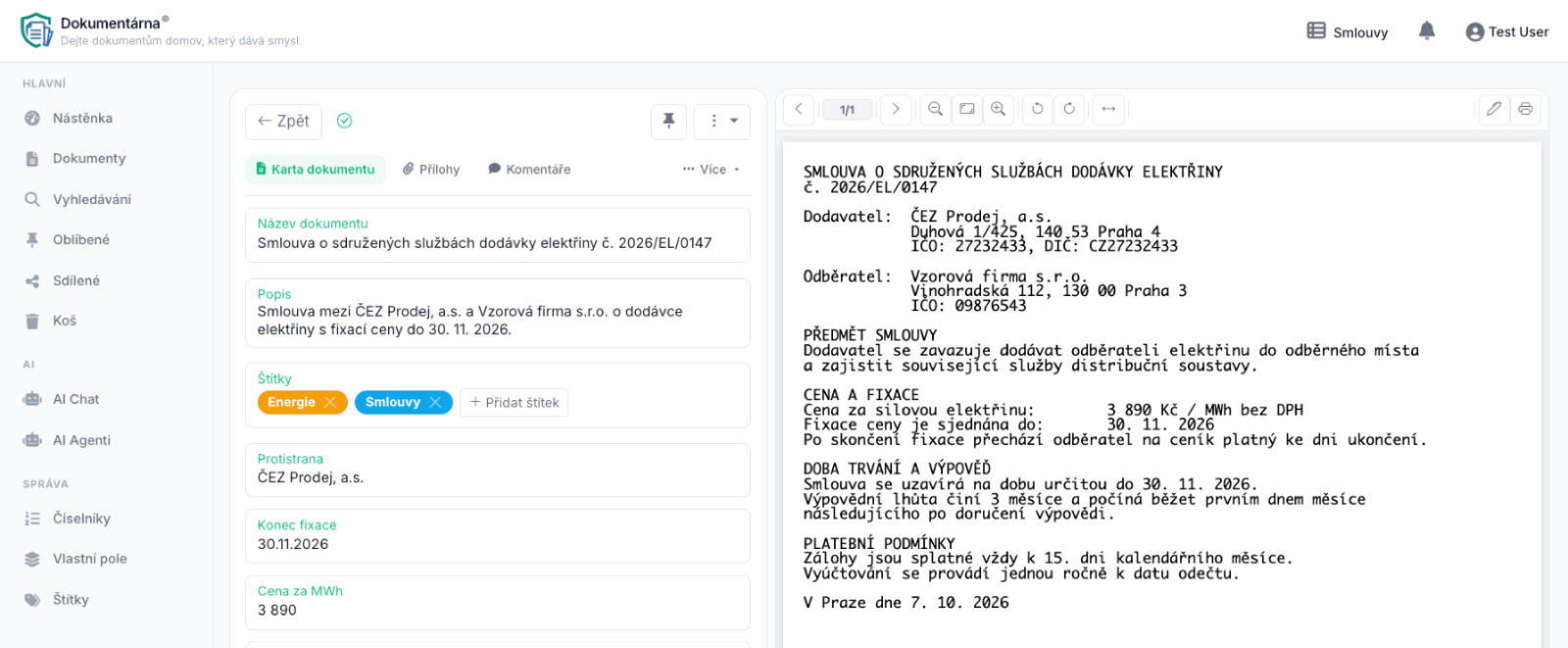Open Štítky management in sidebar
This screenshot has width=1568, height=648.
(71, 600)
